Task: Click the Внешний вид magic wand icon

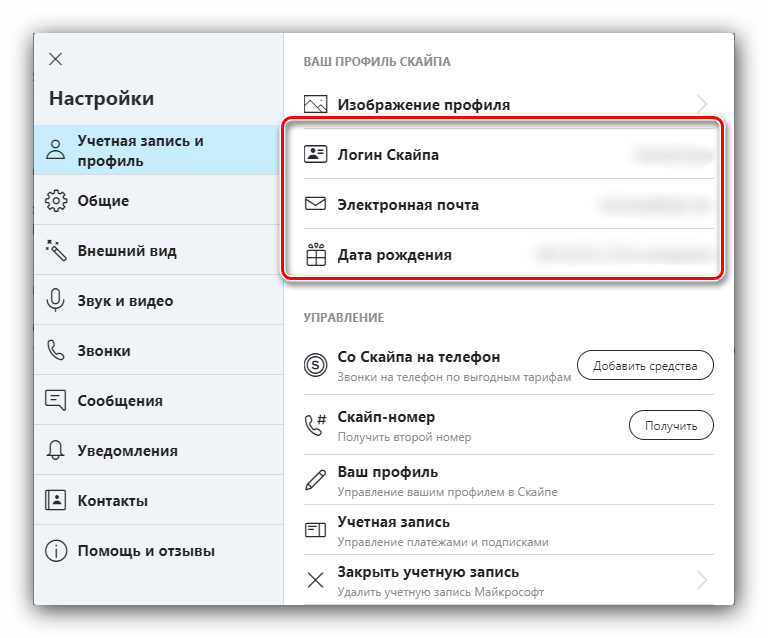Action: [x=56, y=251]
